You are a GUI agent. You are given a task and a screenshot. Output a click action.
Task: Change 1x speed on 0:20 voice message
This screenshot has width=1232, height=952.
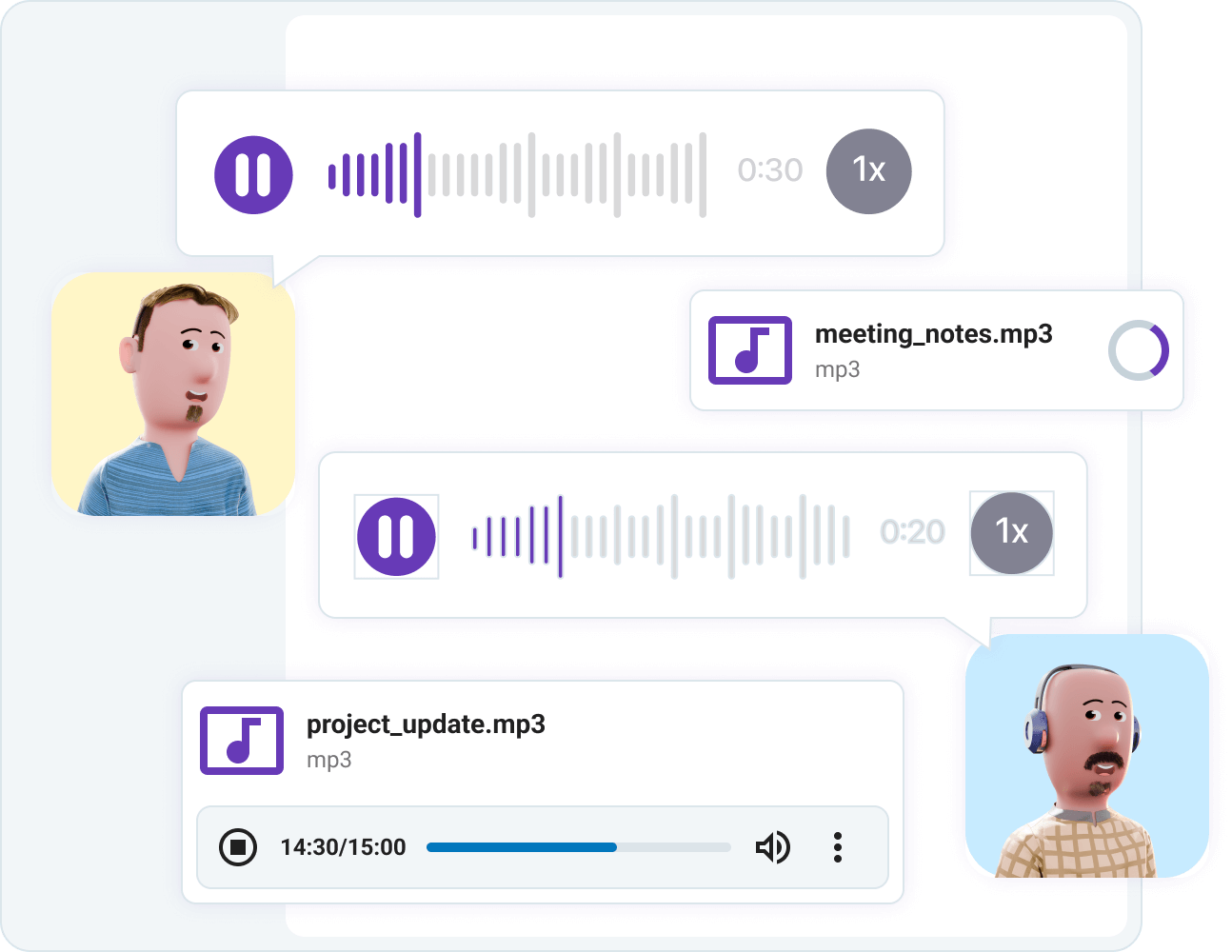1011,532
